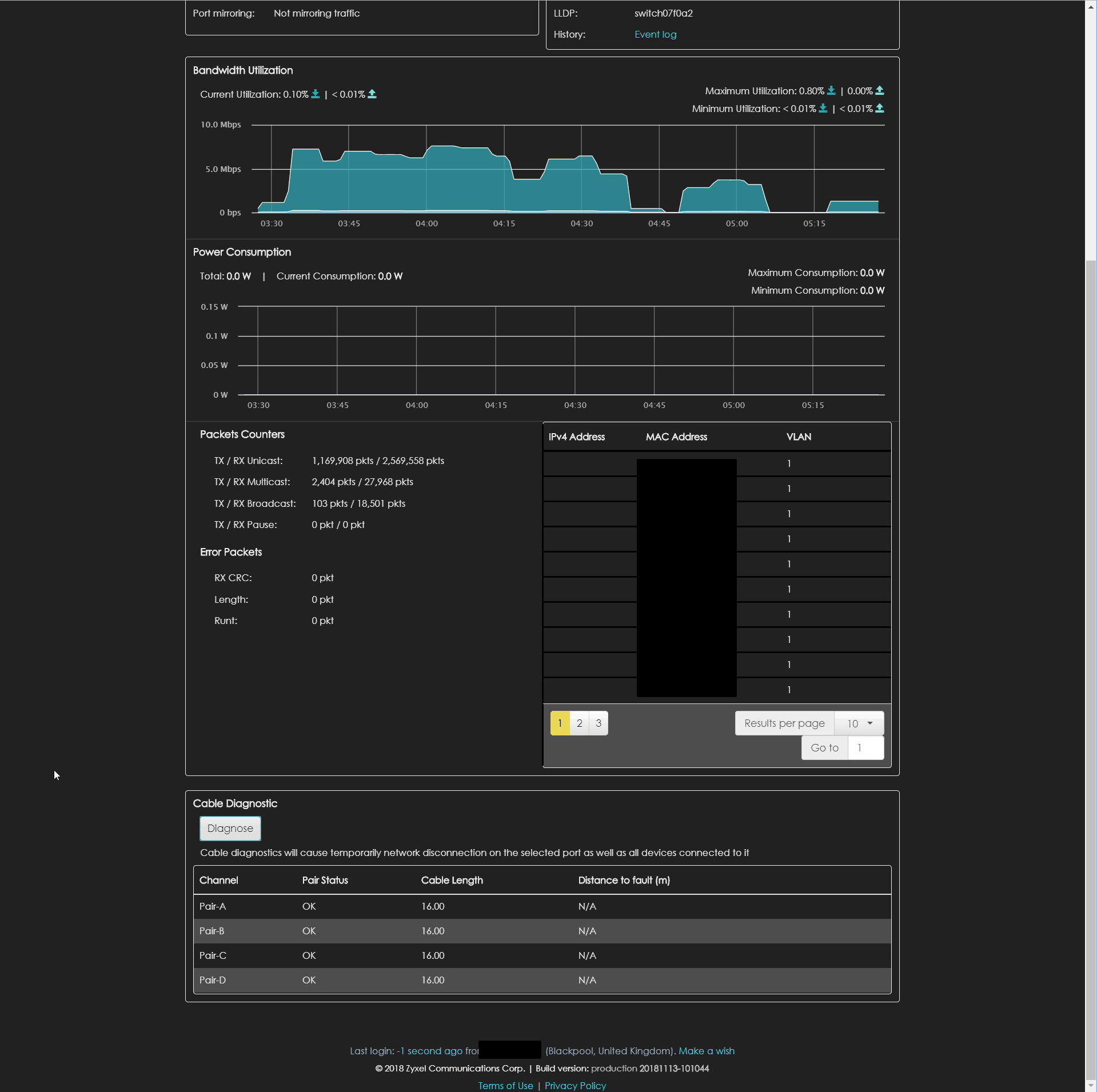Click download icon next to Current Utilization

pos(315,94)
